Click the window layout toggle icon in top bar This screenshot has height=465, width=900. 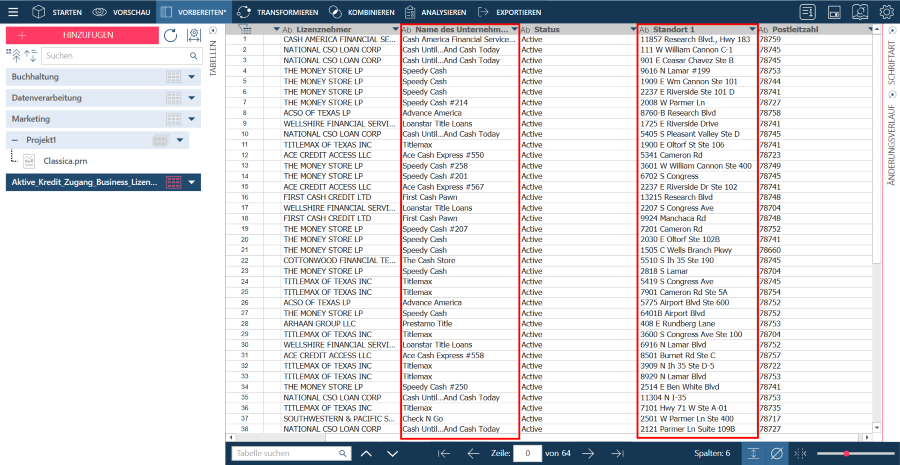[835, 12]
